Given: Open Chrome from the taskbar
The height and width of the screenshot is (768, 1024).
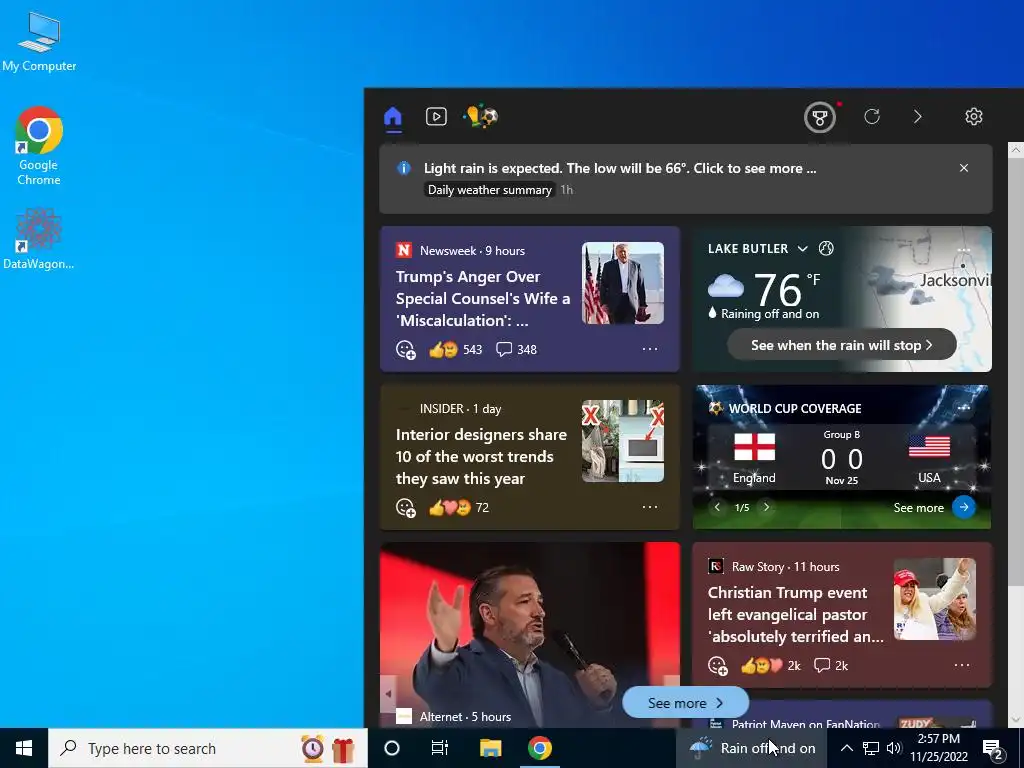Looking at the screenshot, I should 539,748.
